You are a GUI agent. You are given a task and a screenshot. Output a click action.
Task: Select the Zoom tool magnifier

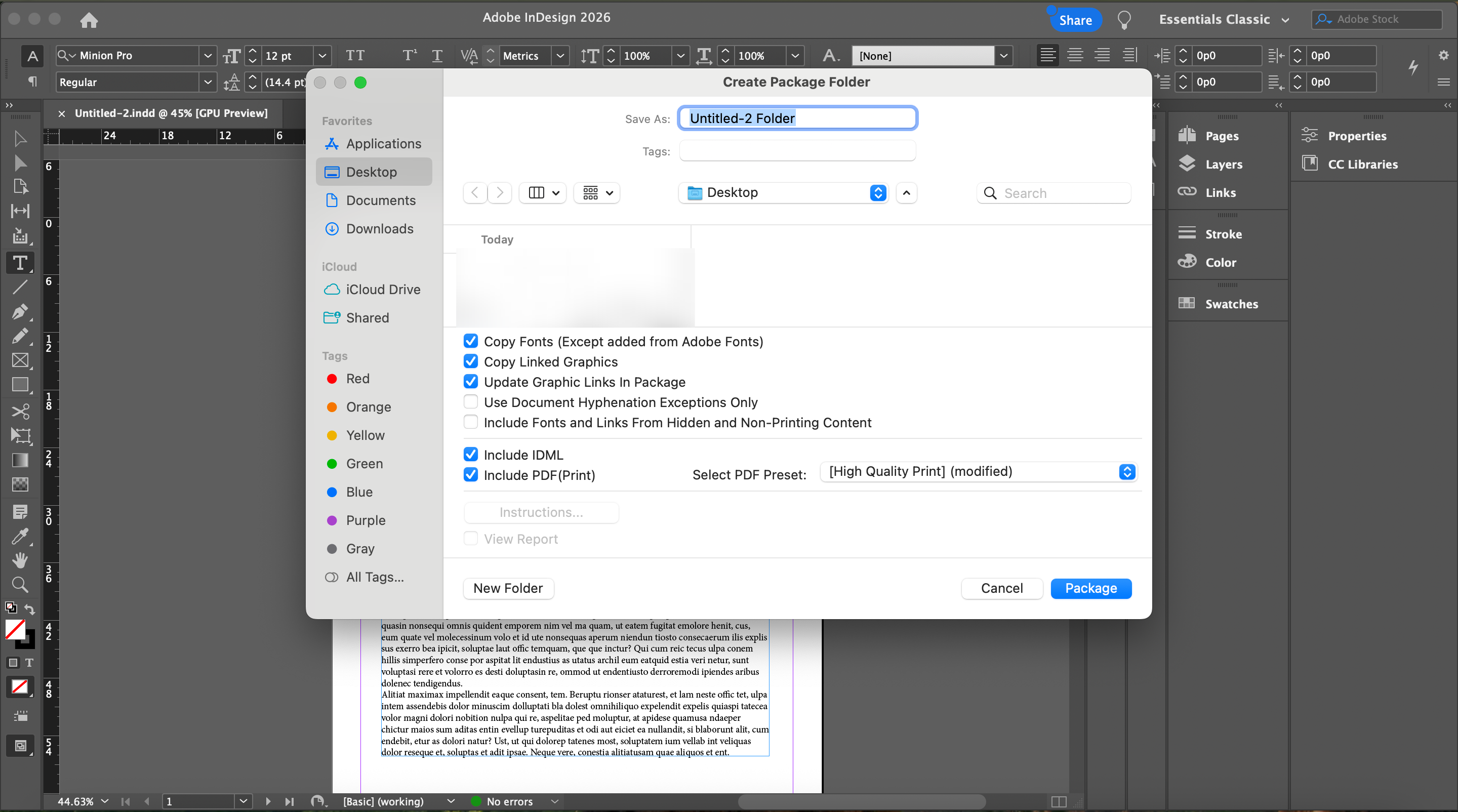pos(20,584)
